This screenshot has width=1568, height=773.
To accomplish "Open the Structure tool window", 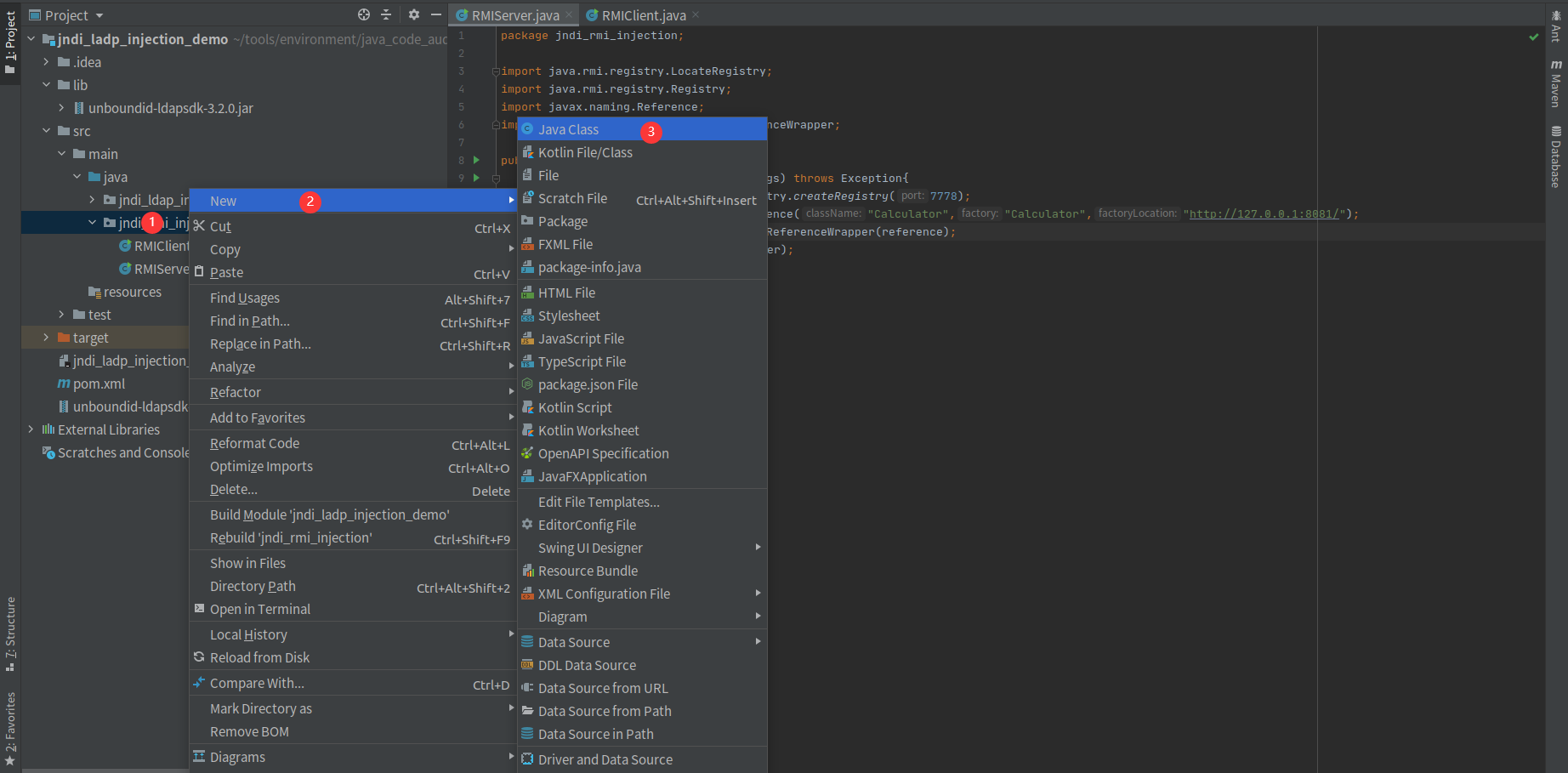I will (10, 634).
